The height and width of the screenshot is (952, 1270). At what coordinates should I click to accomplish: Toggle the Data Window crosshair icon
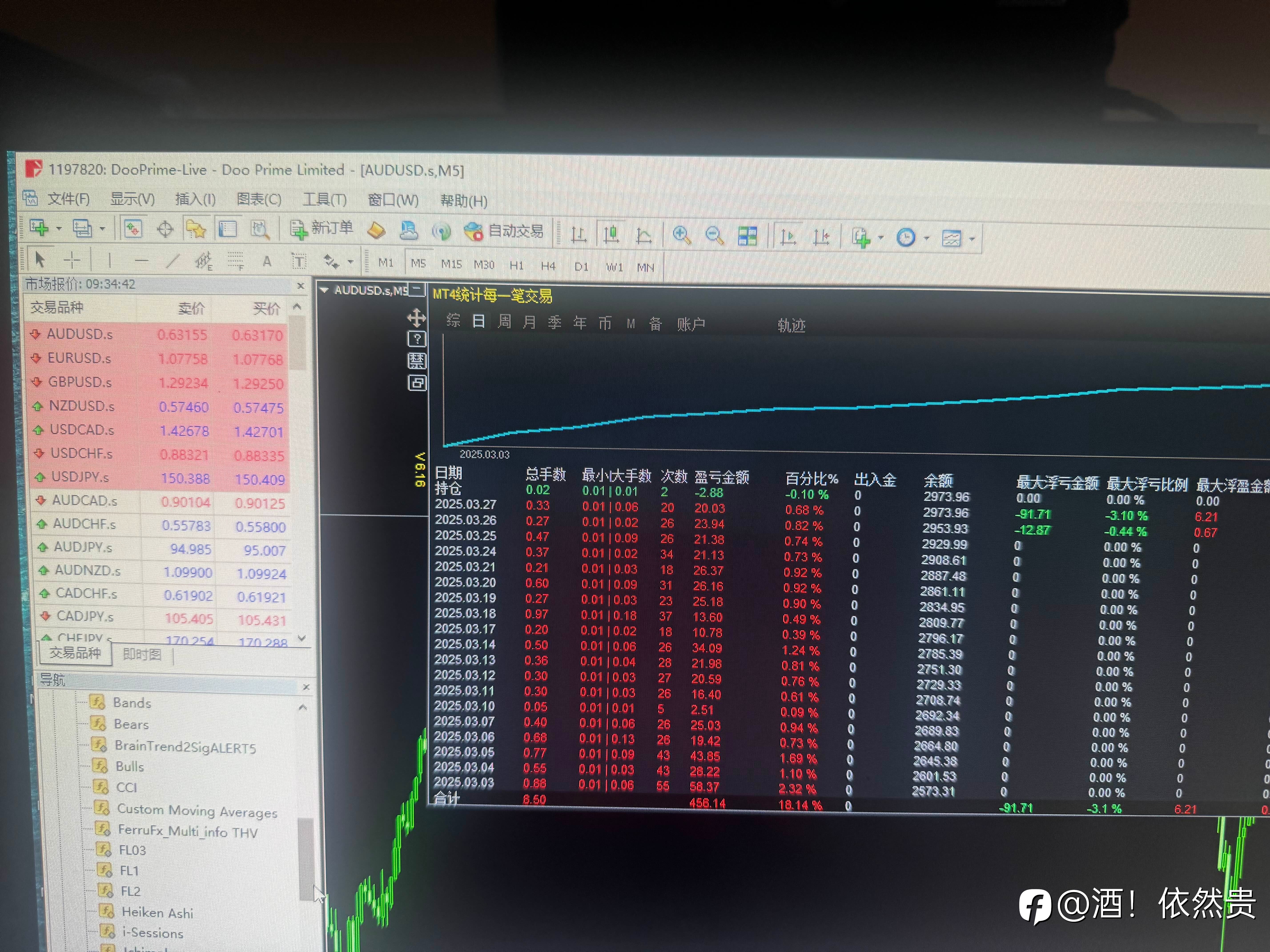[165, 229]
